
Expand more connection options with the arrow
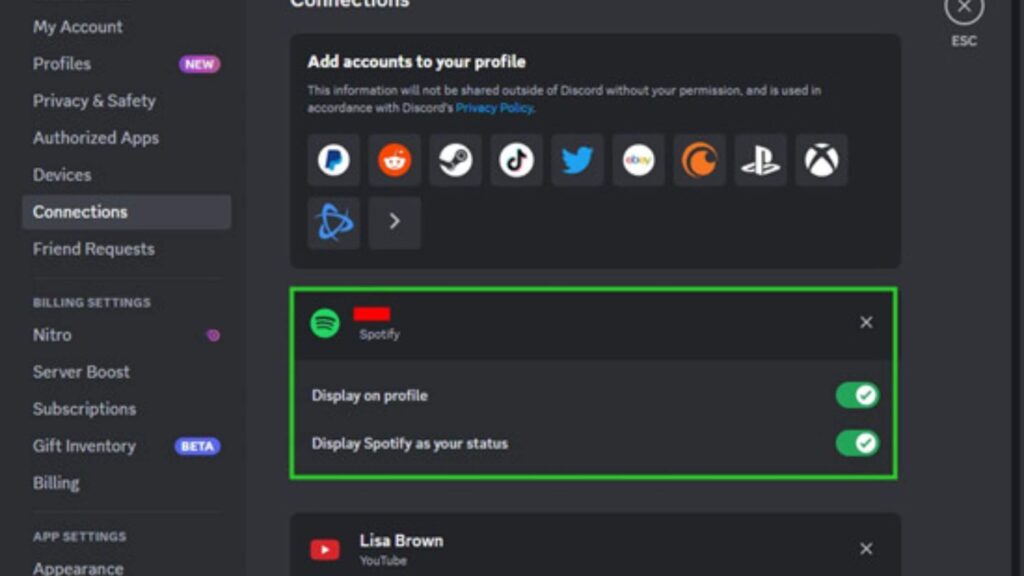pyautogui.click(x=394, y=222)
